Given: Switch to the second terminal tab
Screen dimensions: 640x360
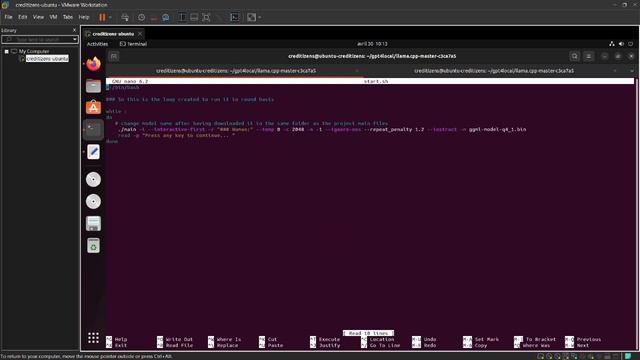Looking at the screenshot, I should pos(494,71).
